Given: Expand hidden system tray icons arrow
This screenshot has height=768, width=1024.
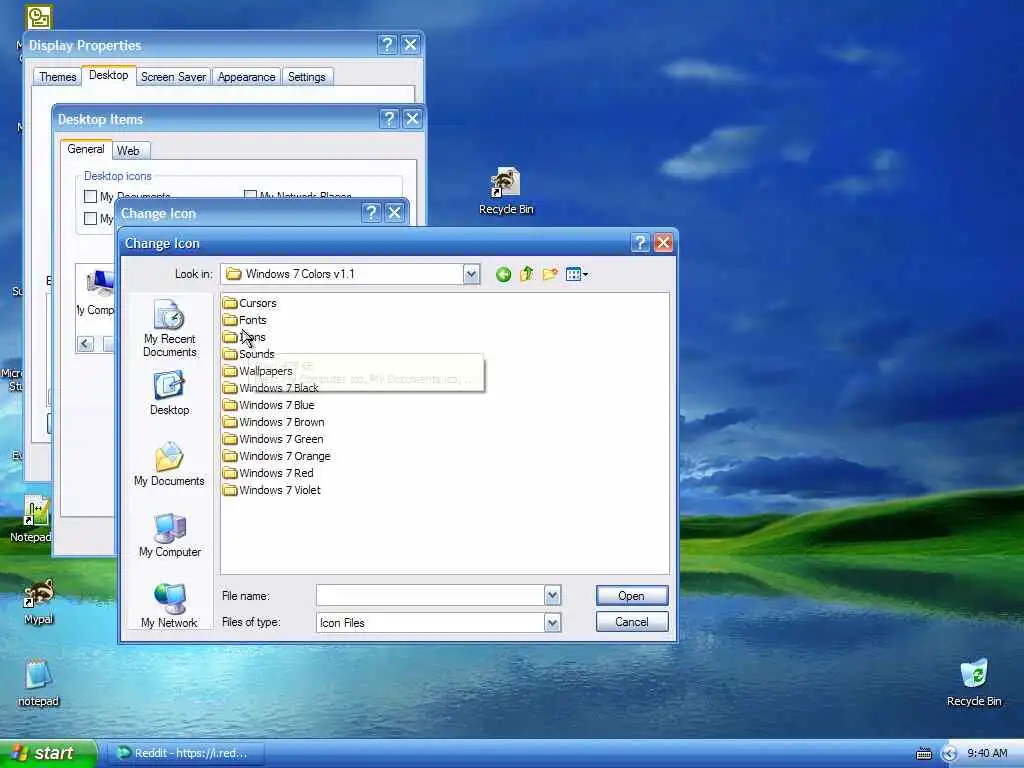Looking at the screenshot, I should (949, 754).
